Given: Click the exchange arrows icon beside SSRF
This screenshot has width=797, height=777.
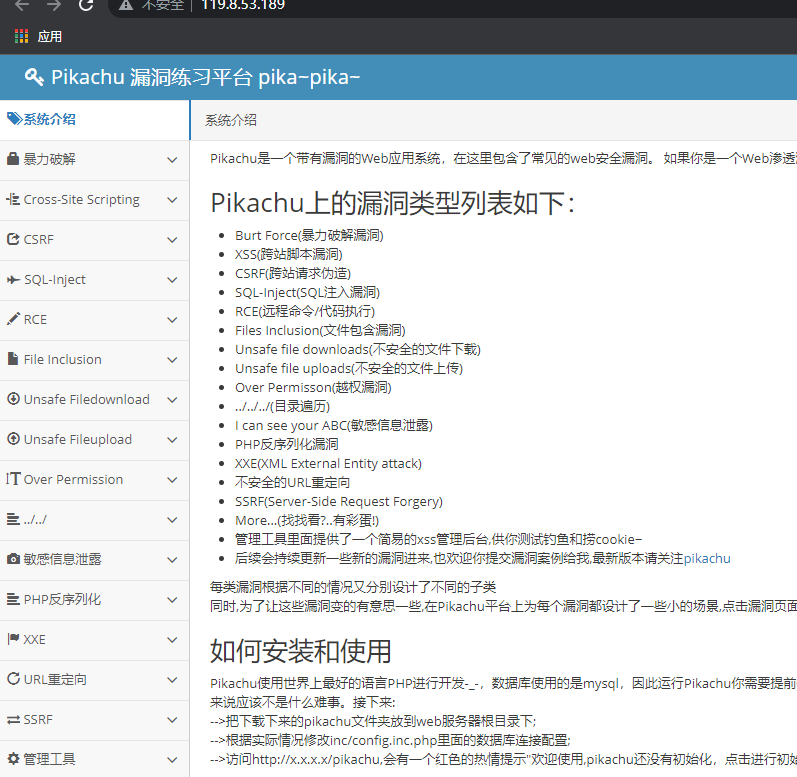Looking at the screenshot, I should 13,720.
